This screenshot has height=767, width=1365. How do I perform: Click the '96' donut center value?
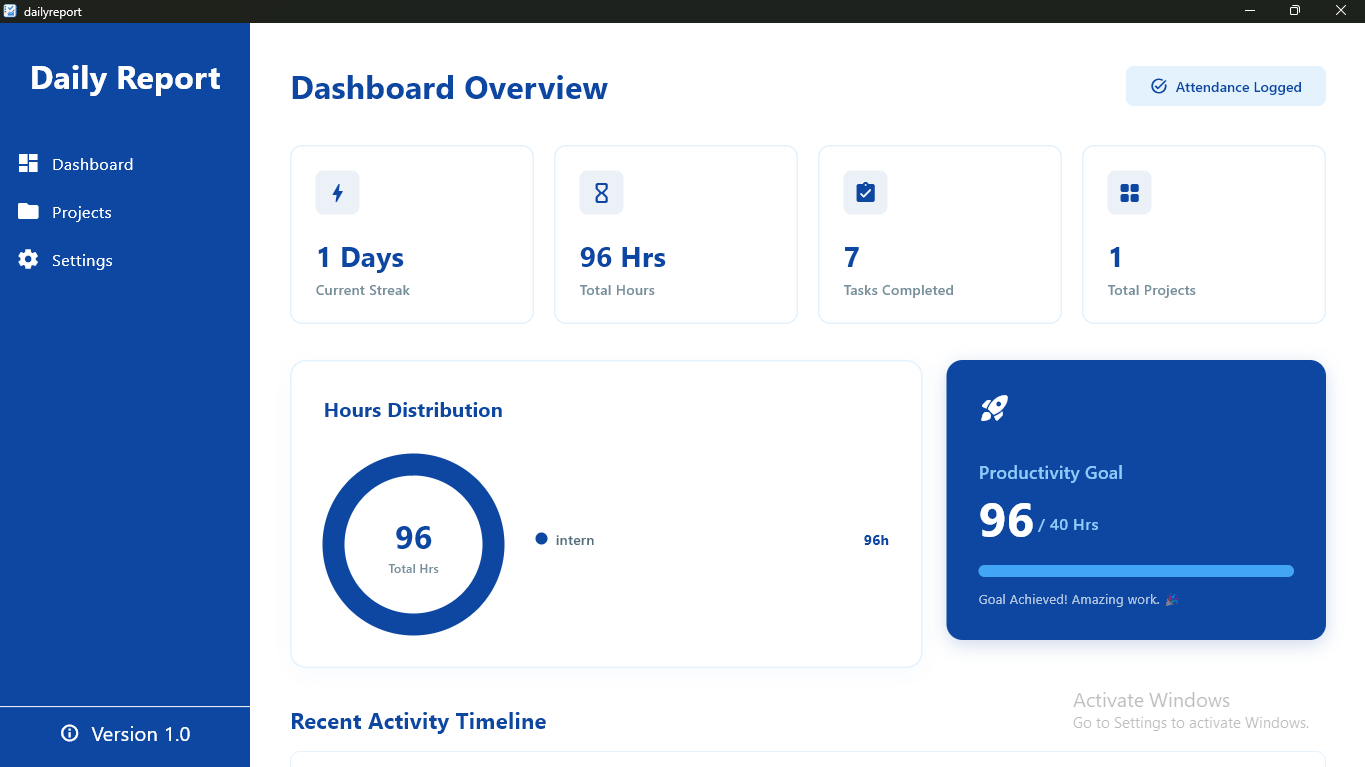[413, 538]
